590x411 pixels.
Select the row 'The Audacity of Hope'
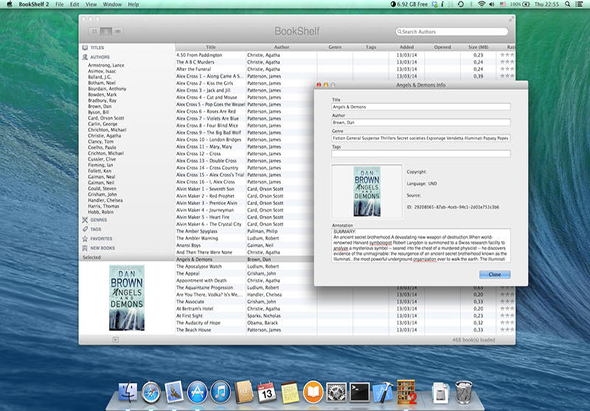tap(345, 323)
